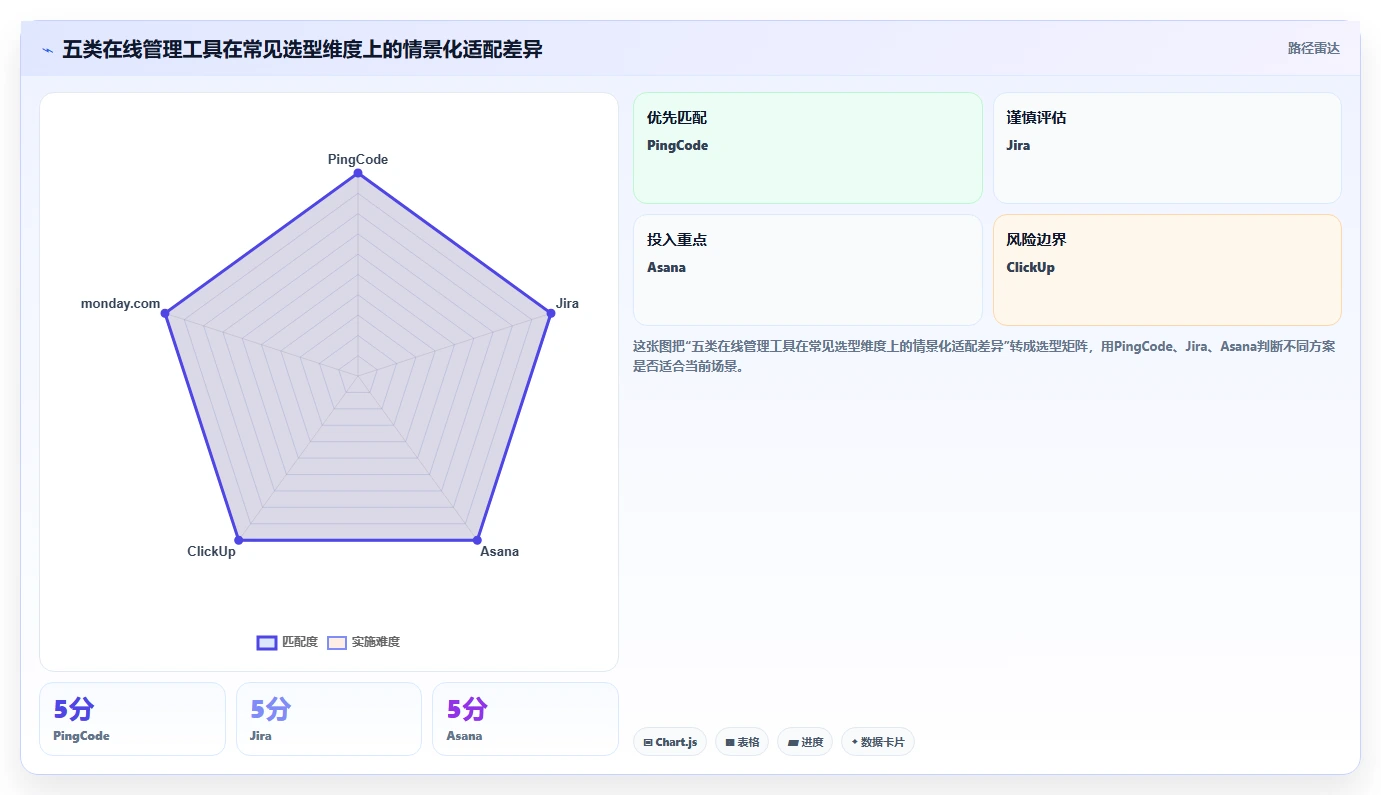Screen dimensions: 1381x795
Task: Open the 谨慎评估 Jira card
Action: click(x=1167, y=148)
